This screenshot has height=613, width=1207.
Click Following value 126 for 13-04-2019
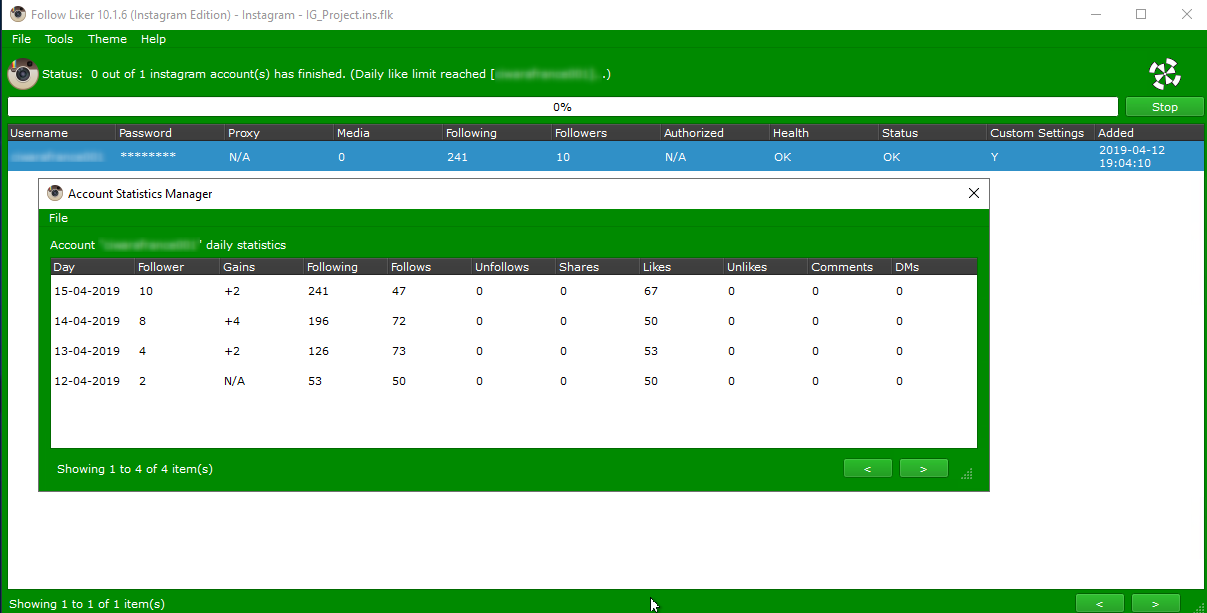click(x=318, y=351)
